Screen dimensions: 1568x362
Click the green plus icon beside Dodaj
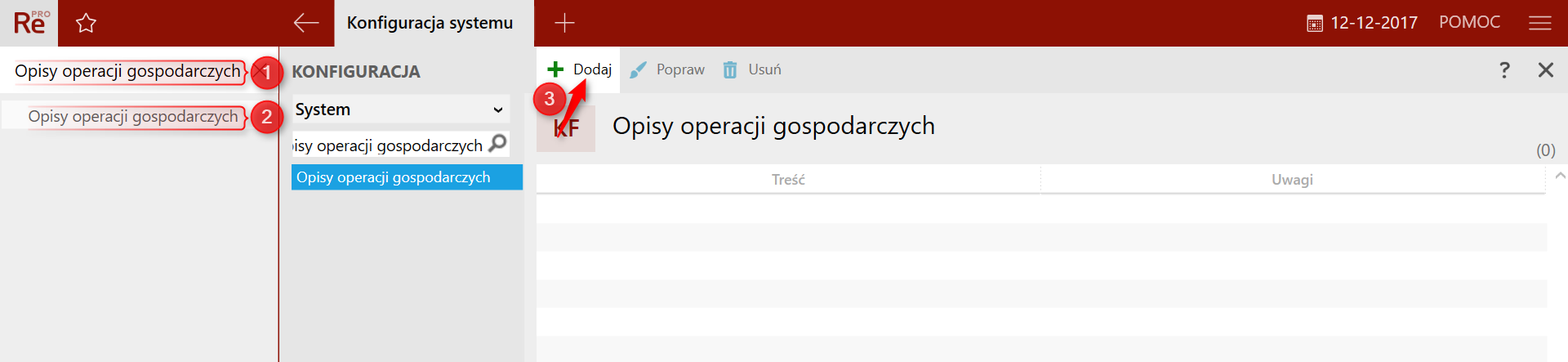click(x=555, y=69)
